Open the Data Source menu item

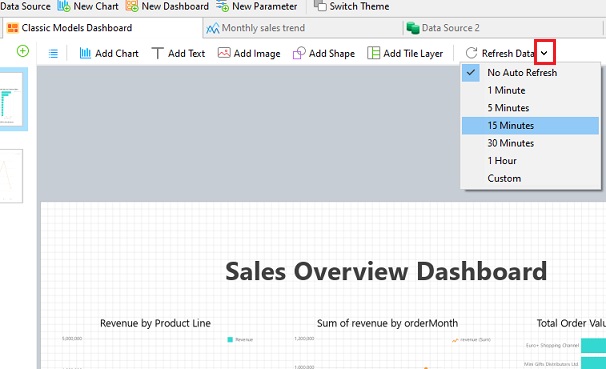(x=25, y=7)
